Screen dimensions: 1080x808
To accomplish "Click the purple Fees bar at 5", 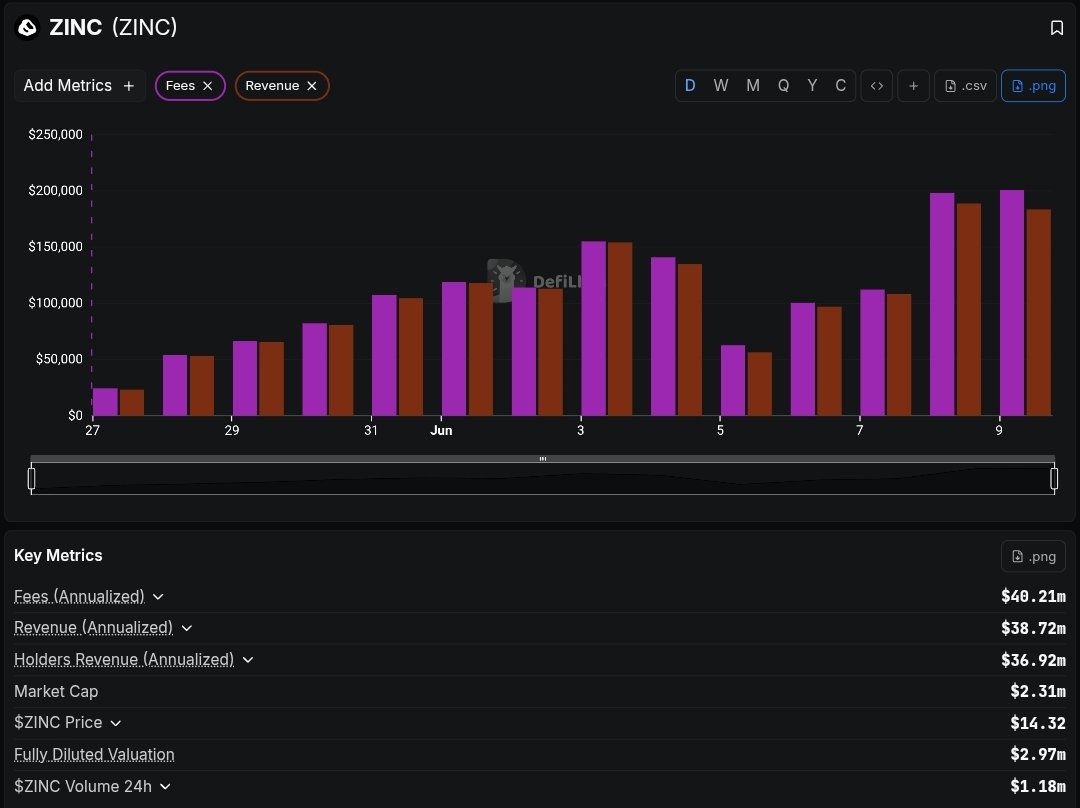I will click(x=733, y=380).
